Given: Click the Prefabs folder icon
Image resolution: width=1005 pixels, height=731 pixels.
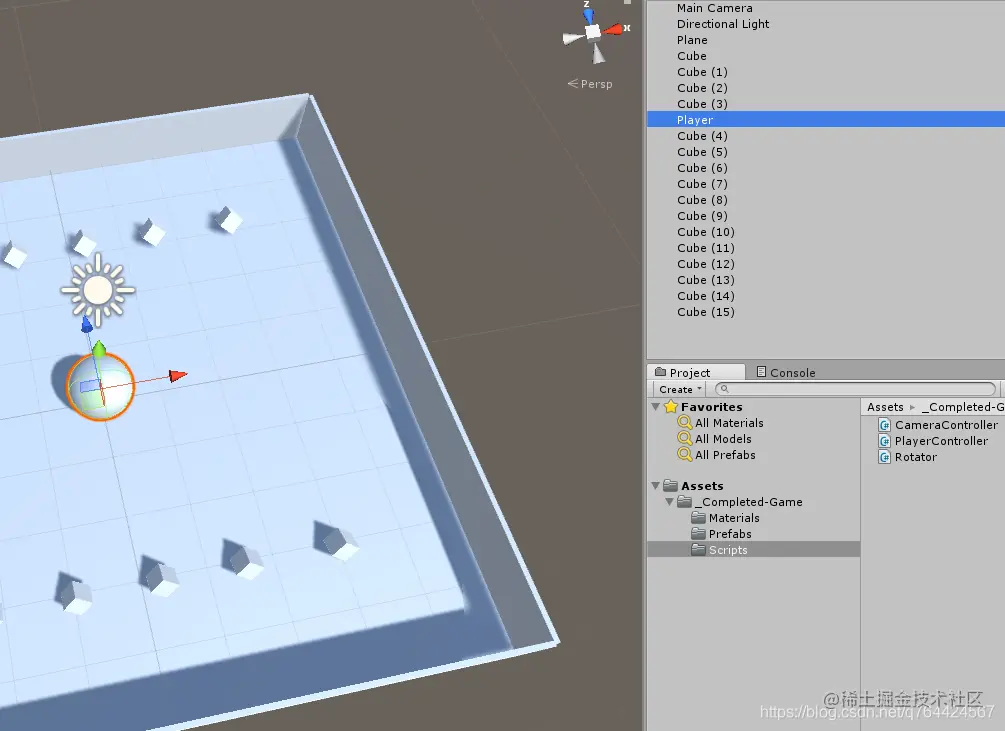Looking at the screenshot, I should (698, 534).
